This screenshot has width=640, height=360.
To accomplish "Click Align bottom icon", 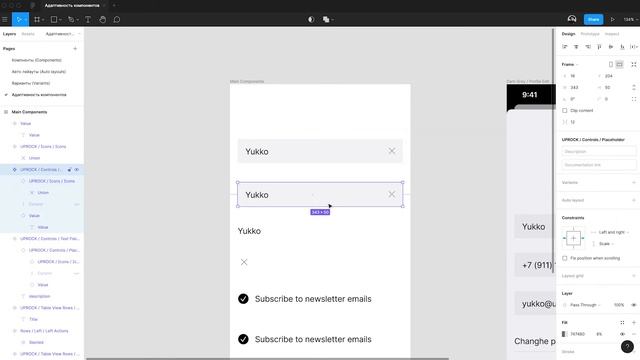I will coord(622,47).
